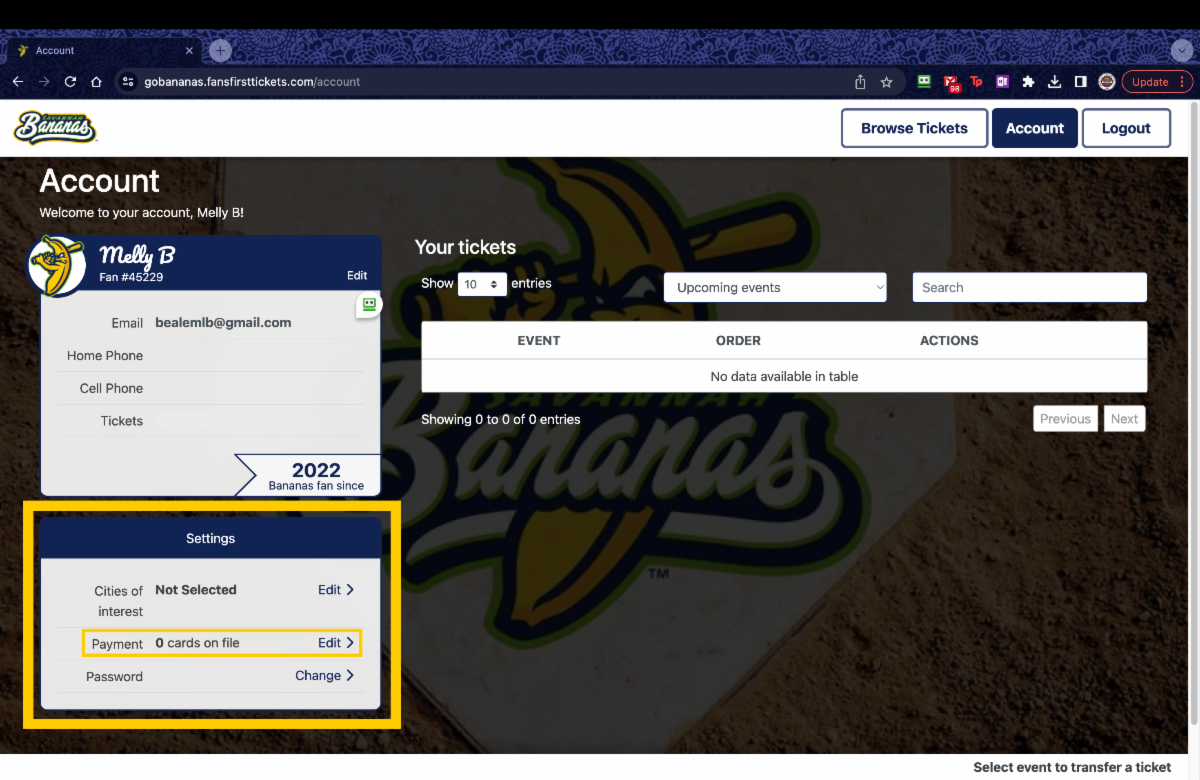Toggle the browser side panel
Viewport: 1200px width, 780px height.
(x=1080, y=82)
